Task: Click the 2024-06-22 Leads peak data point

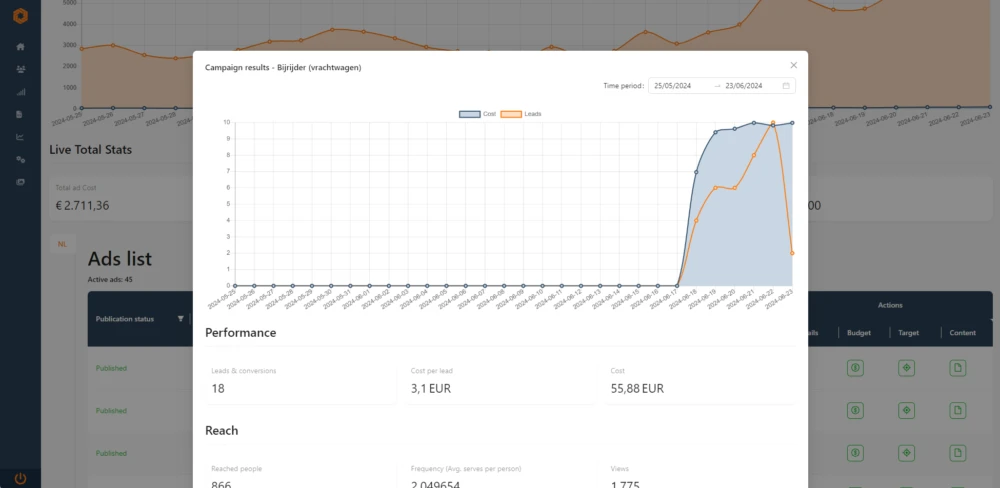Action: coord(773,123)
